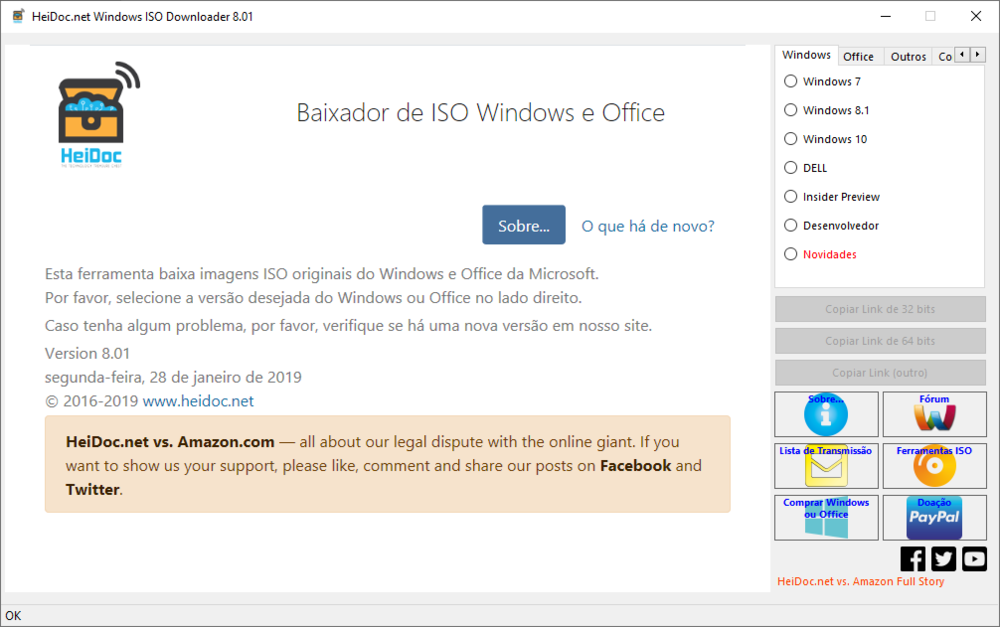Image resolution: width=1000 pixels, height=627 pixels.
Task: Click the 'Baixador de ISO Windows e Office' heading
Action: click(x=481, y=112)
